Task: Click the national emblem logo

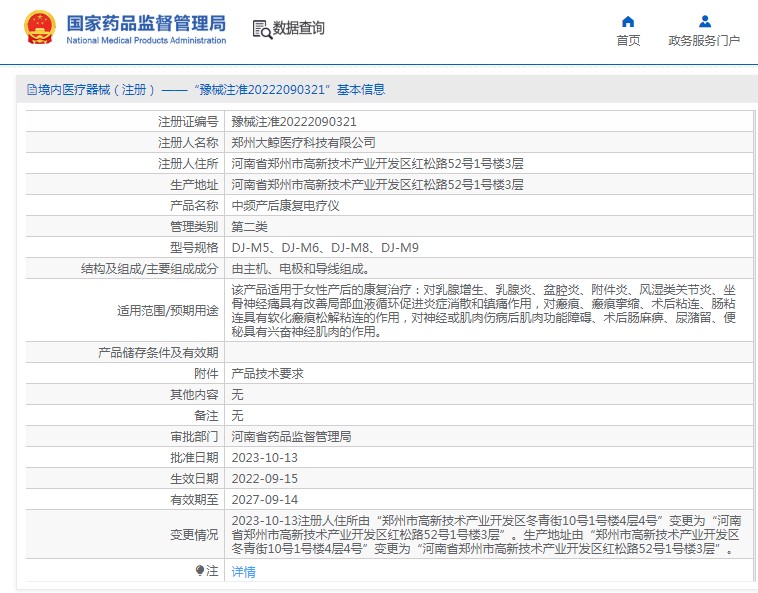Action: [x=40, y=28]
